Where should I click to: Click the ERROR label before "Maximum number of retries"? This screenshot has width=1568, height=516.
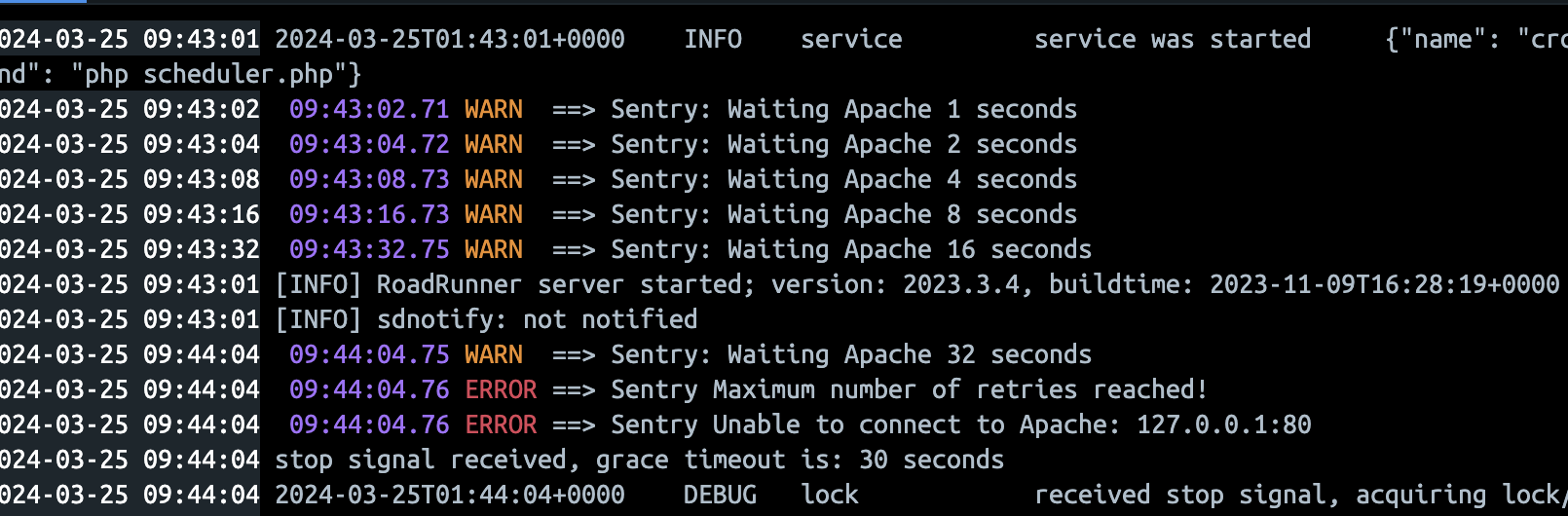point(501,389)
